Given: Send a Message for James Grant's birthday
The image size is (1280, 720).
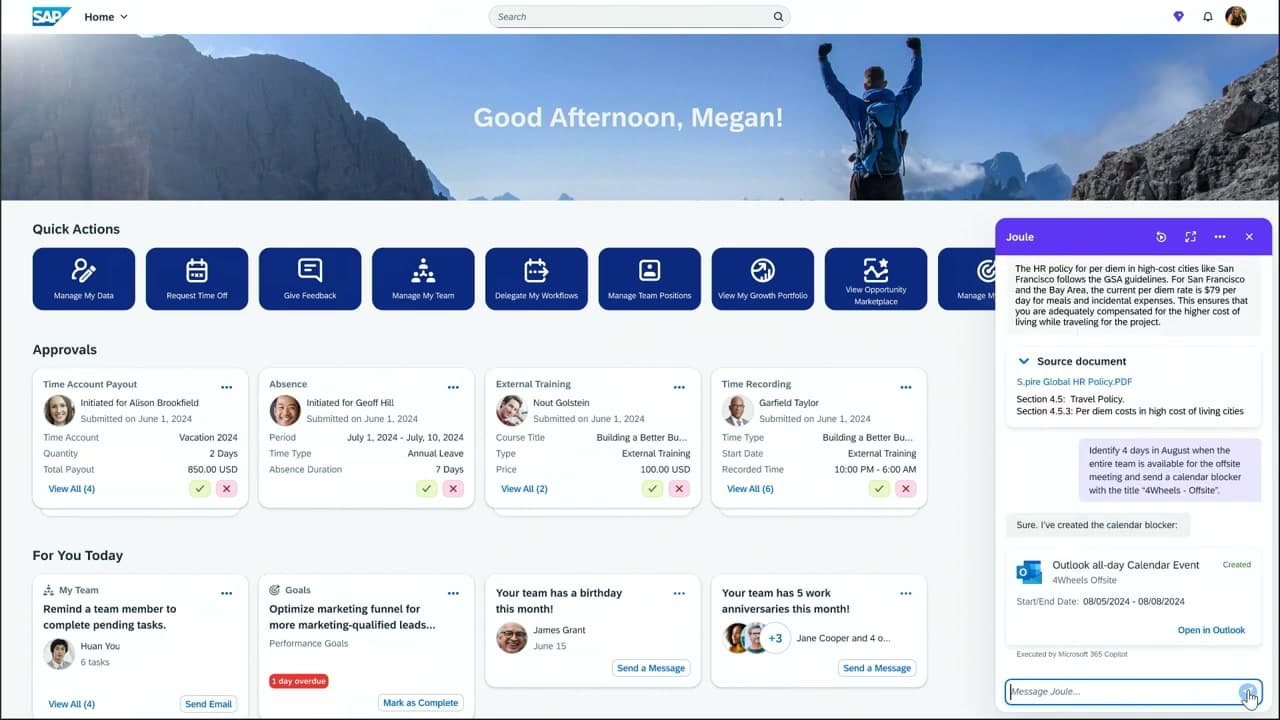Looking at the screenshot, I should coord(651,668).
